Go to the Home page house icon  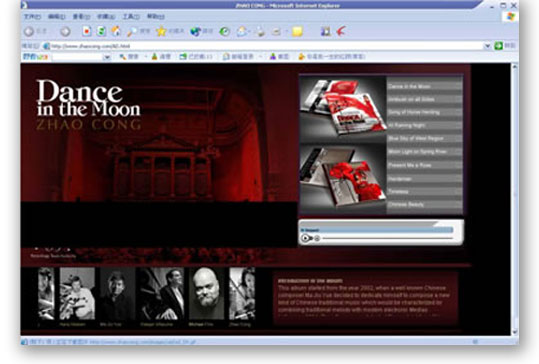[x=116, y=32]
